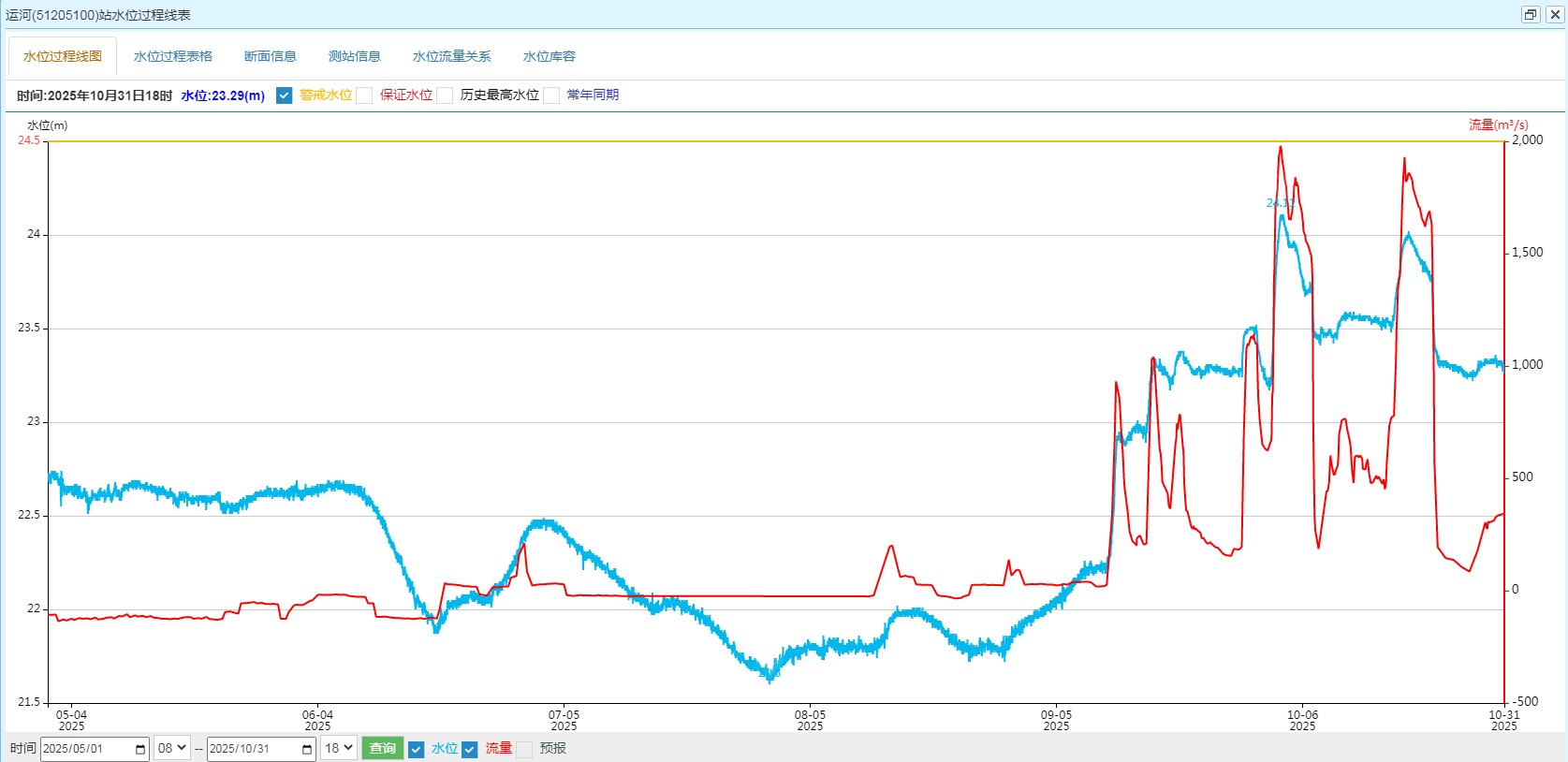The height and width of the screenshot is (762, 1568).
Task: Open the 断面信息 tab
Action: tap(271, 56)
